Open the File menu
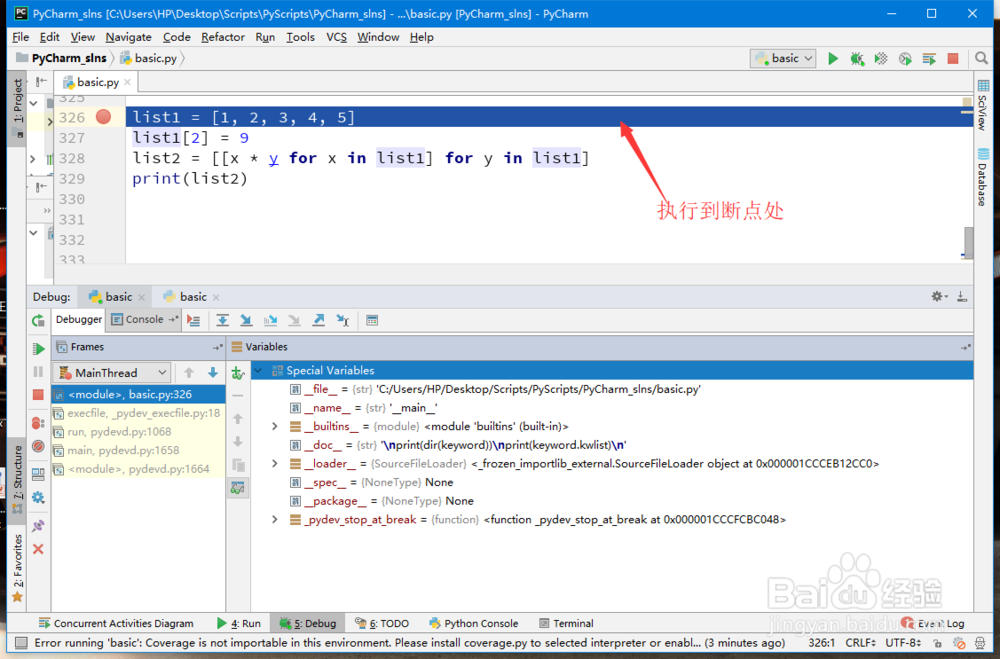Screen dimensions: 1000x659 [x=20, y=37]
